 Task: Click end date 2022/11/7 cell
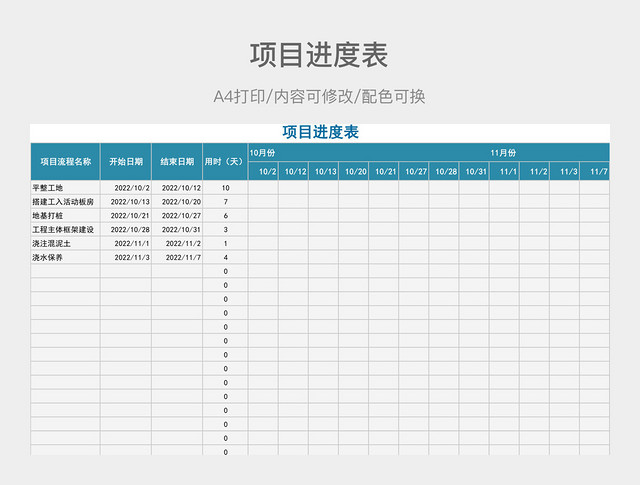177,257
